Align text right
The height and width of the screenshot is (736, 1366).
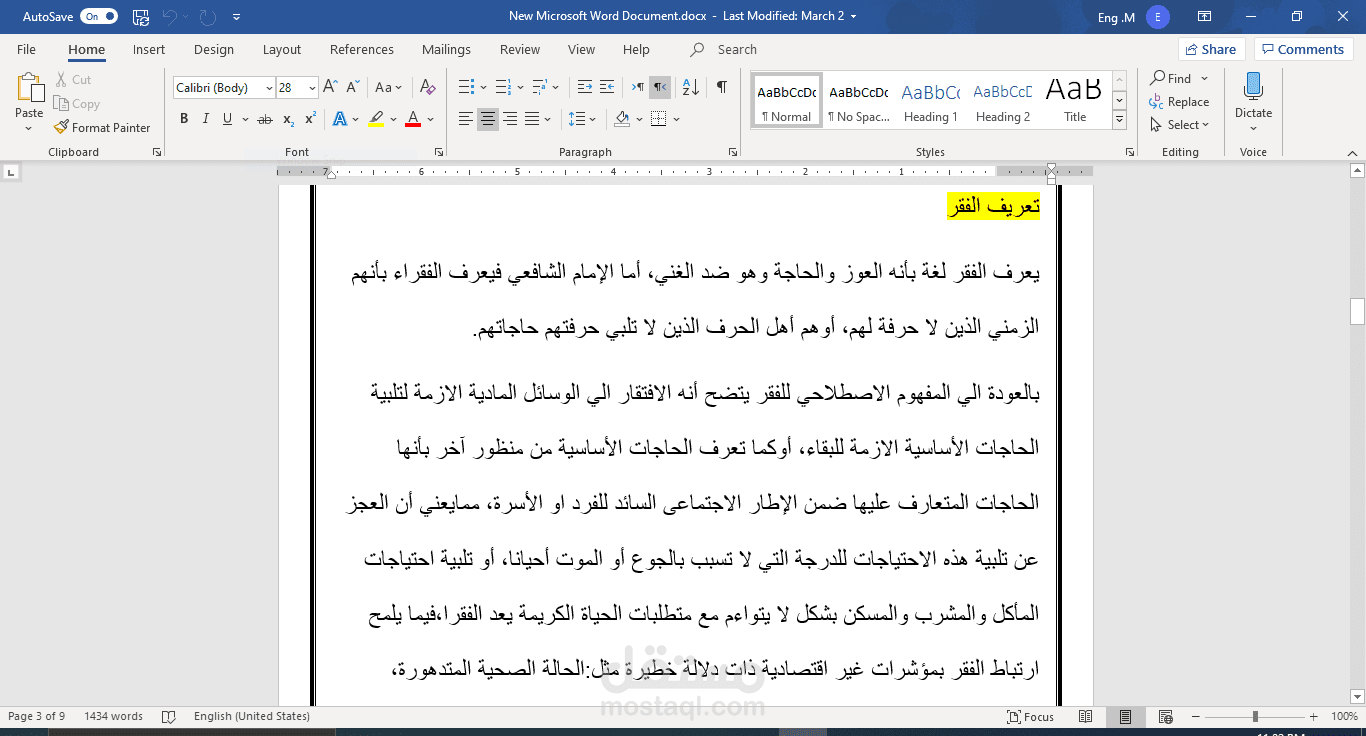[x=510, y=119]
